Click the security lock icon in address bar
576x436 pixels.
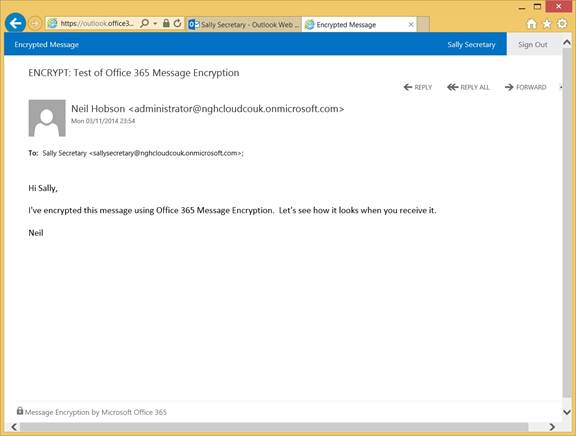point(166,23)
